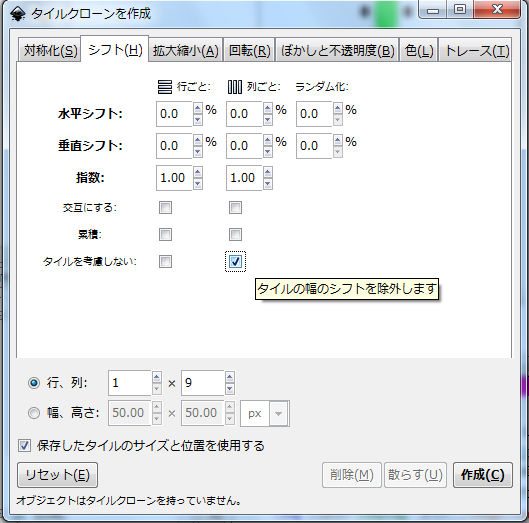This screenshot has width=529, height=523.
Task: Toggle use saved tile size and position
Action: (x=24, y=446)
